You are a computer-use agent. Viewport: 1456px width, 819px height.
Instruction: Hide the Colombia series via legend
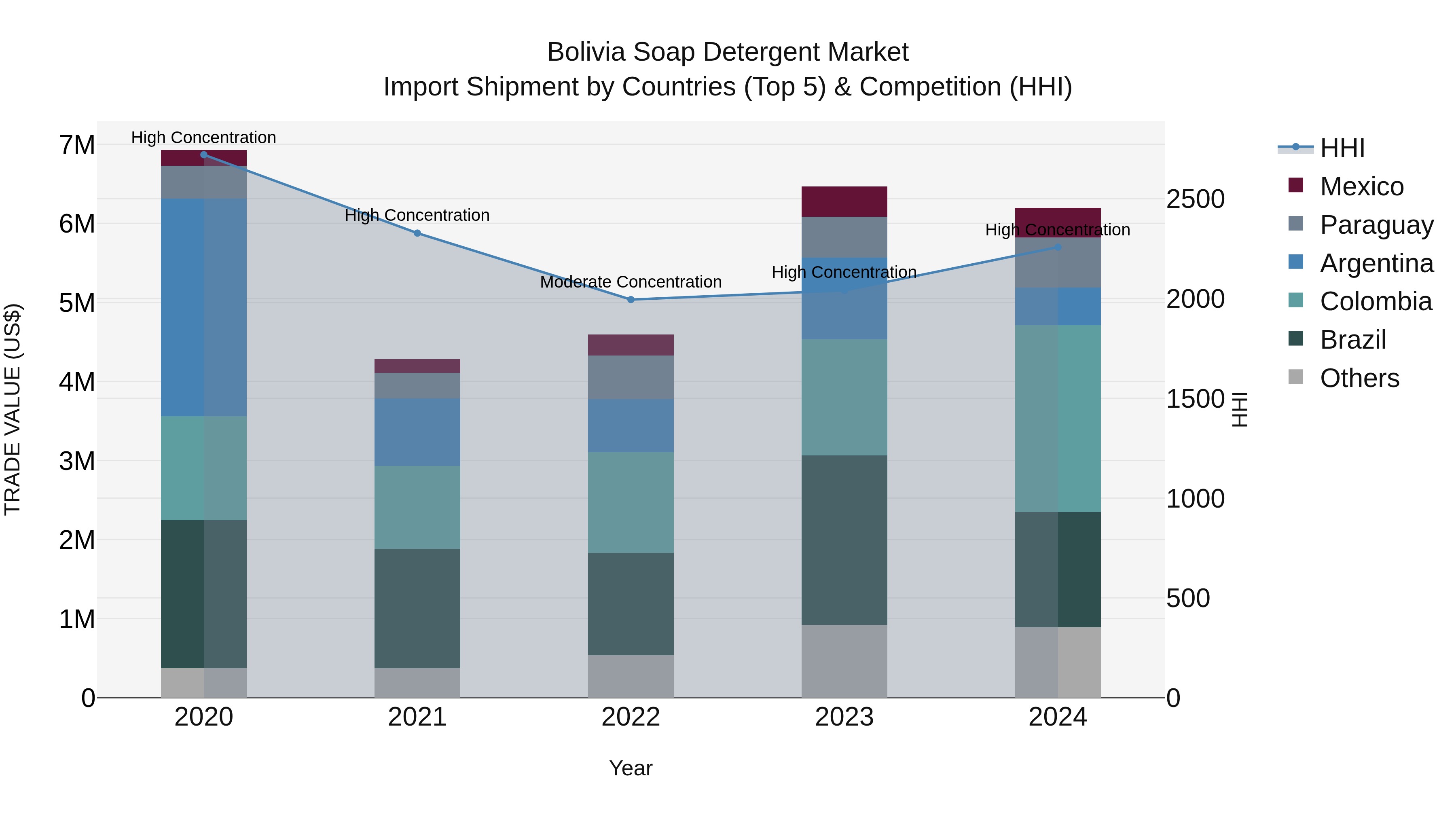click(x=1360, y=301)
